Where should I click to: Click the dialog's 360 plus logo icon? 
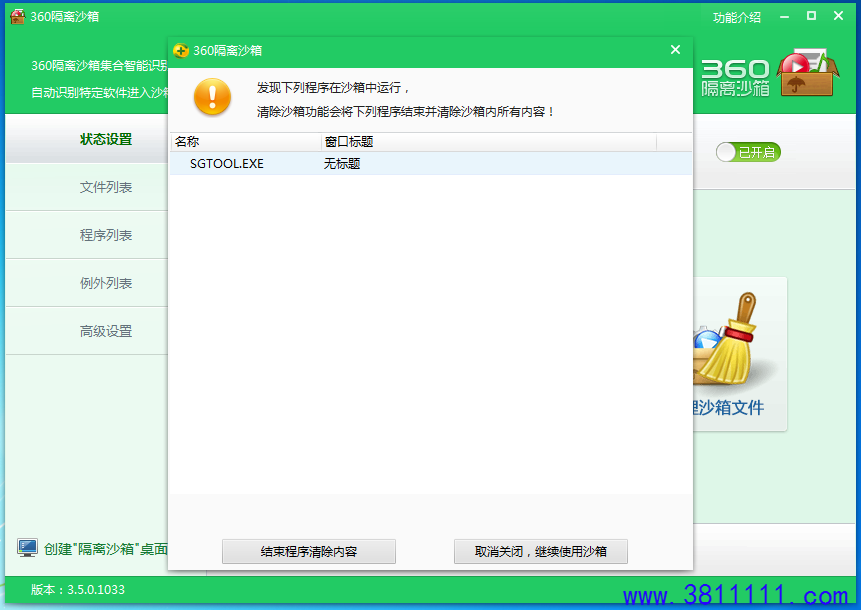pos(181,51)
